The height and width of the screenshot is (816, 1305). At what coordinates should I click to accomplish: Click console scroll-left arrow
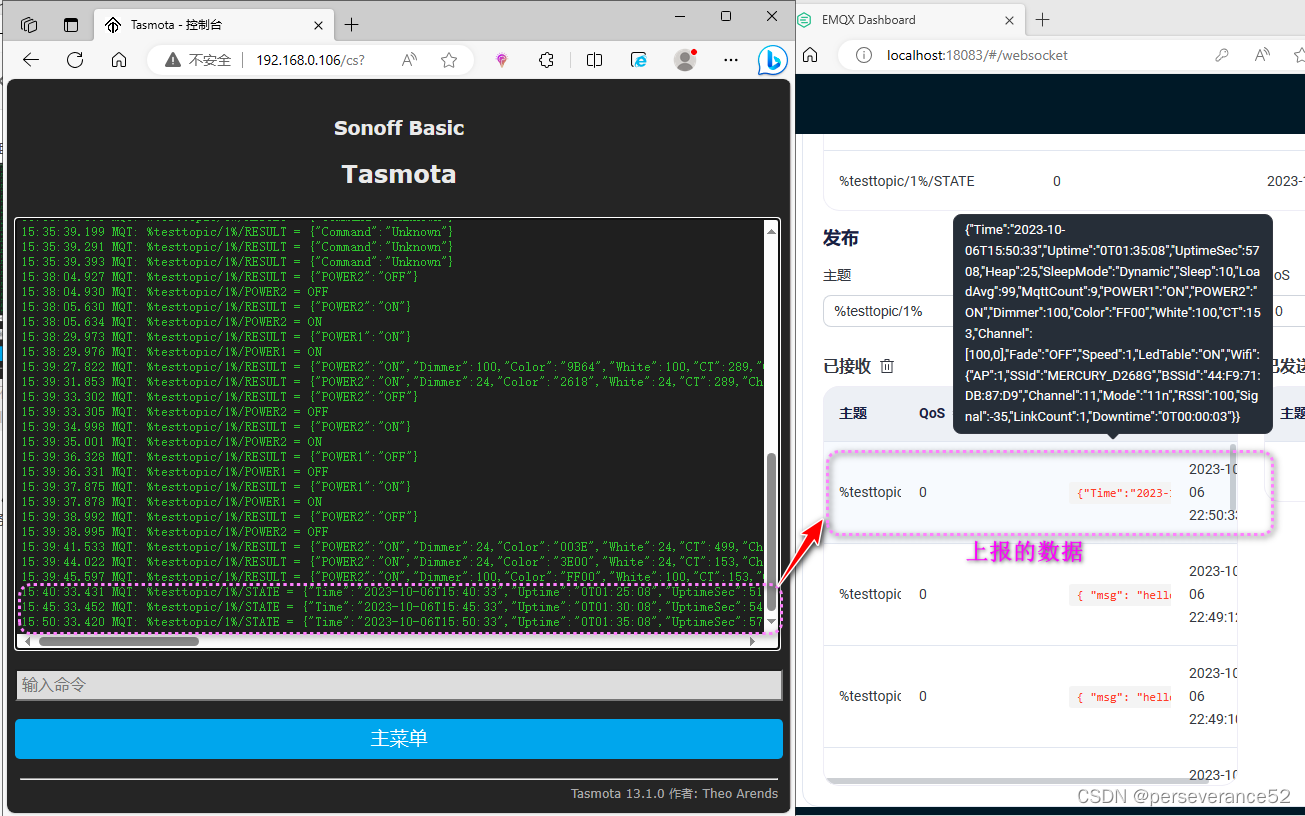point(25,641)
